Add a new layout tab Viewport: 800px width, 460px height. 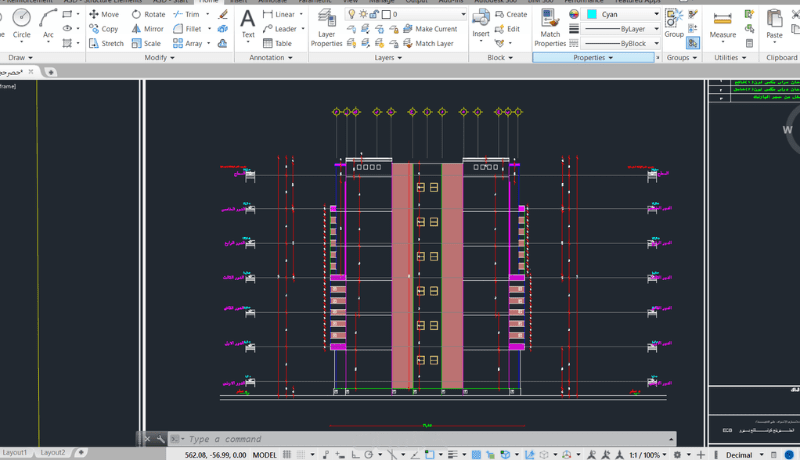(x=81, y=452)
